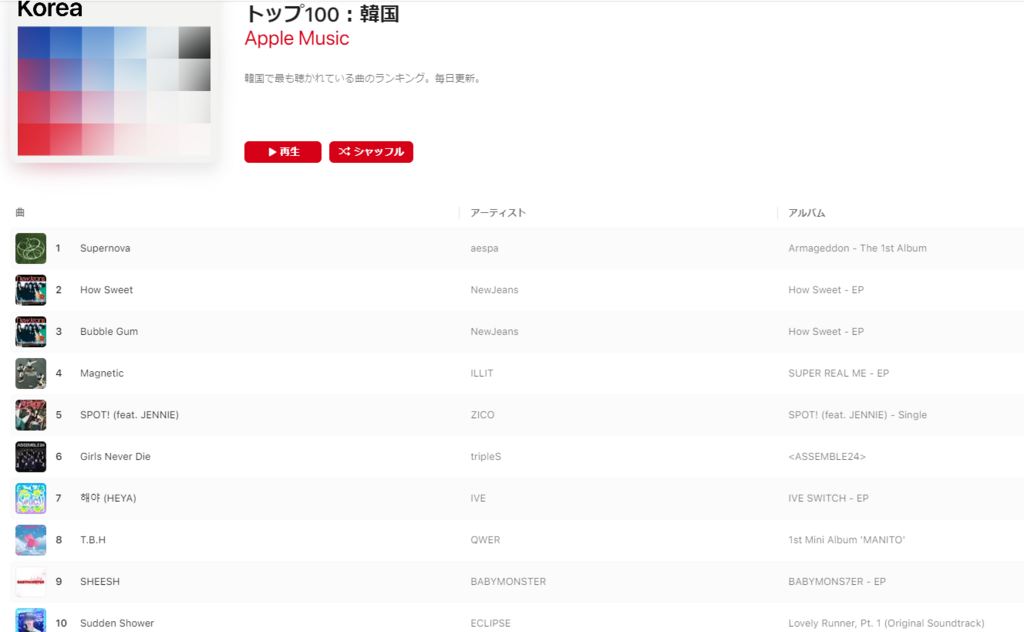Open artist tripleS
The width and height of the screenshot is (1024, 632).
486,456
